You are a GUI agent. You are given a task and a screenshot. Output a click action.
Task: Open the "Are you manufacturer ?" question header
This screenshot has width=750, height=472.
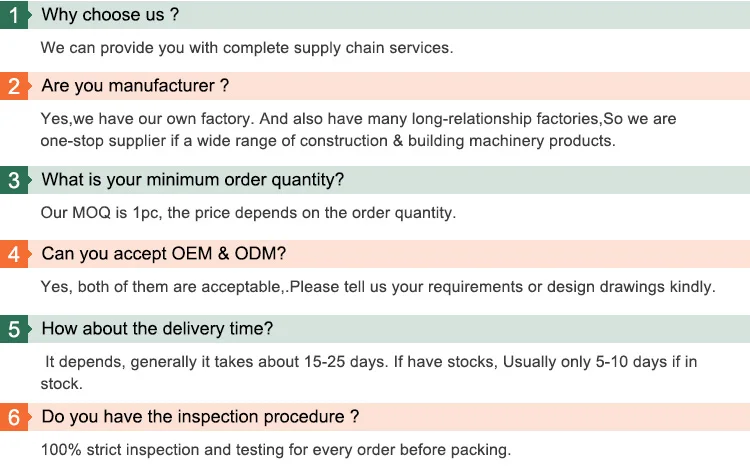(x=135, y=86)
